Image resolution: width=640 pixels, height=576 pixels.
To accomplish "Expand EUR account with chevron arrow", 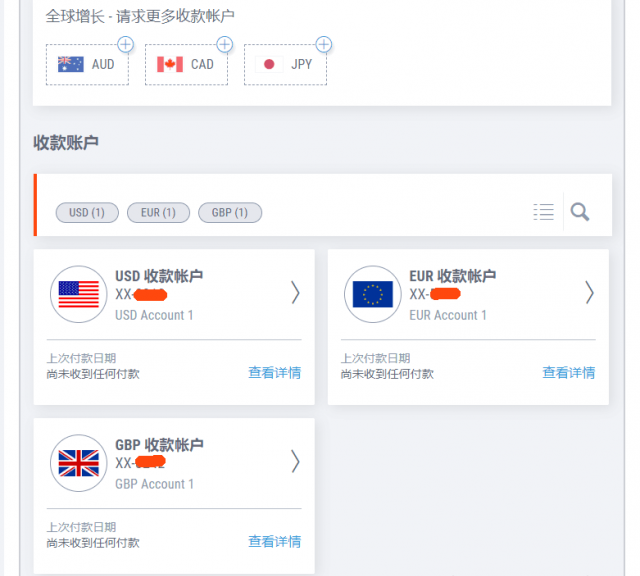I will point(589,293).
